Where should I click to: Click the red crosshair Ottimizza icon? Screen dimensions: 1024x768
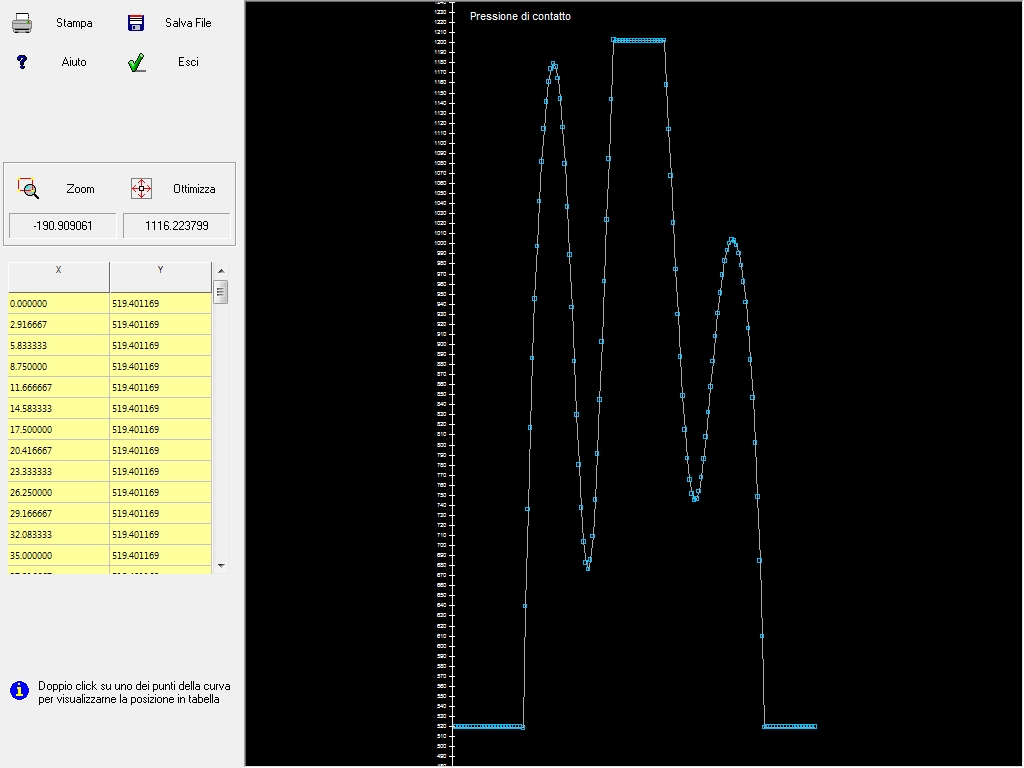pos(141,188)
